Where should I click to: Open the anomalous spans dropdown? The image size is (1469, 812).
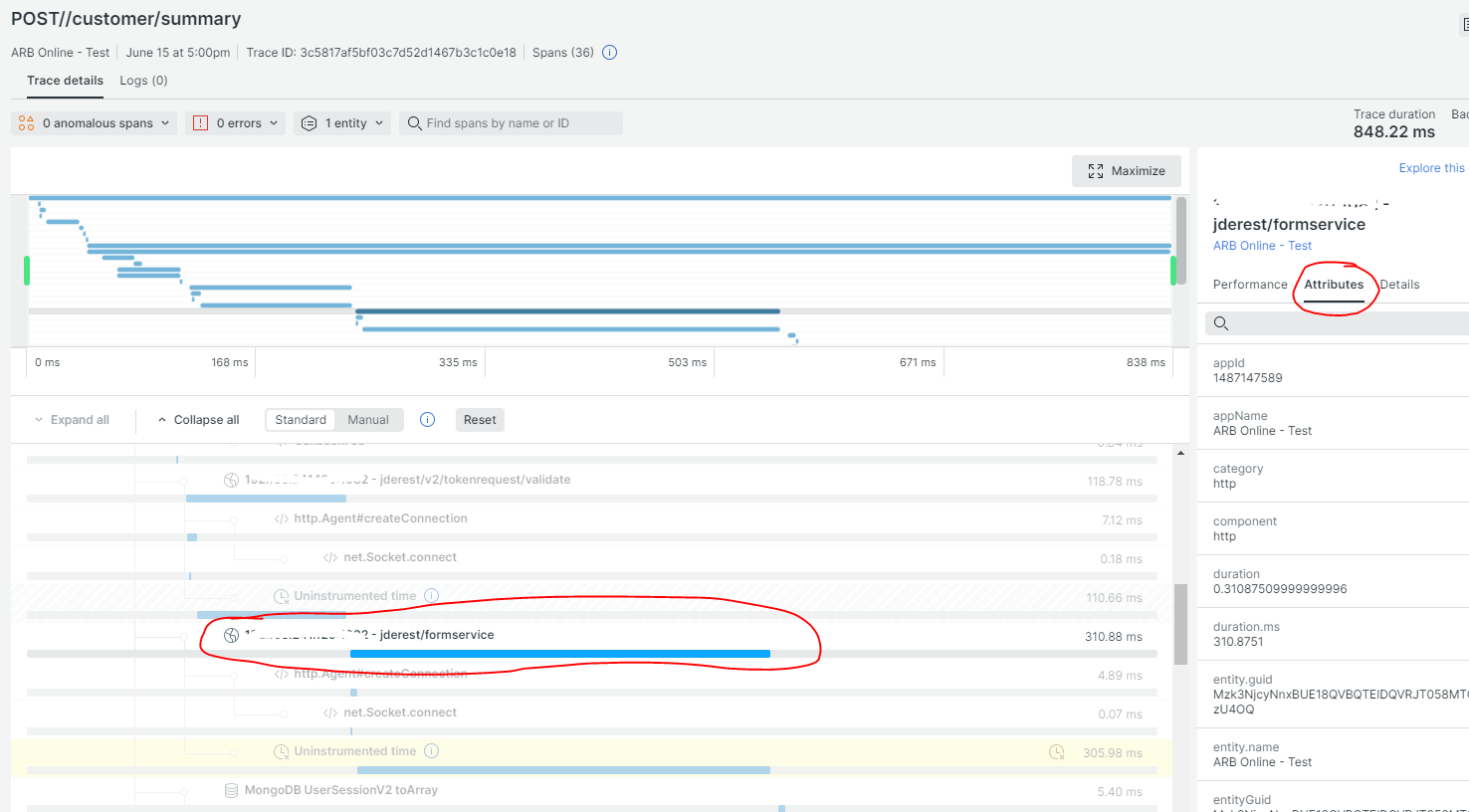coord(95,123)
